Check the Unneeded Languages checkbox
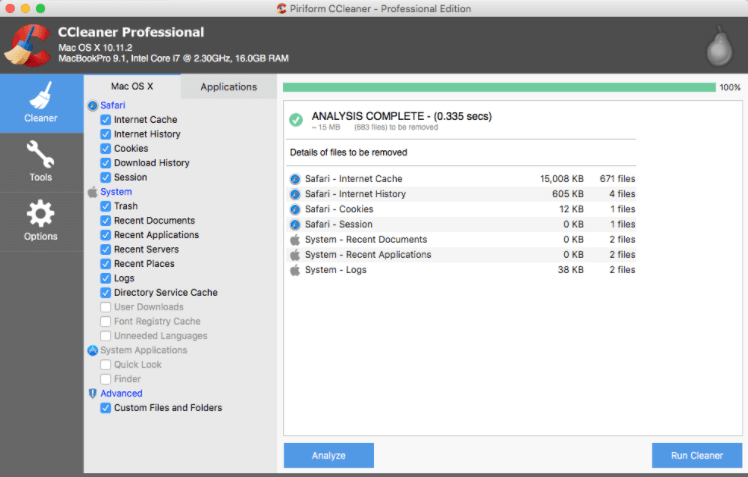 [105, 336]
